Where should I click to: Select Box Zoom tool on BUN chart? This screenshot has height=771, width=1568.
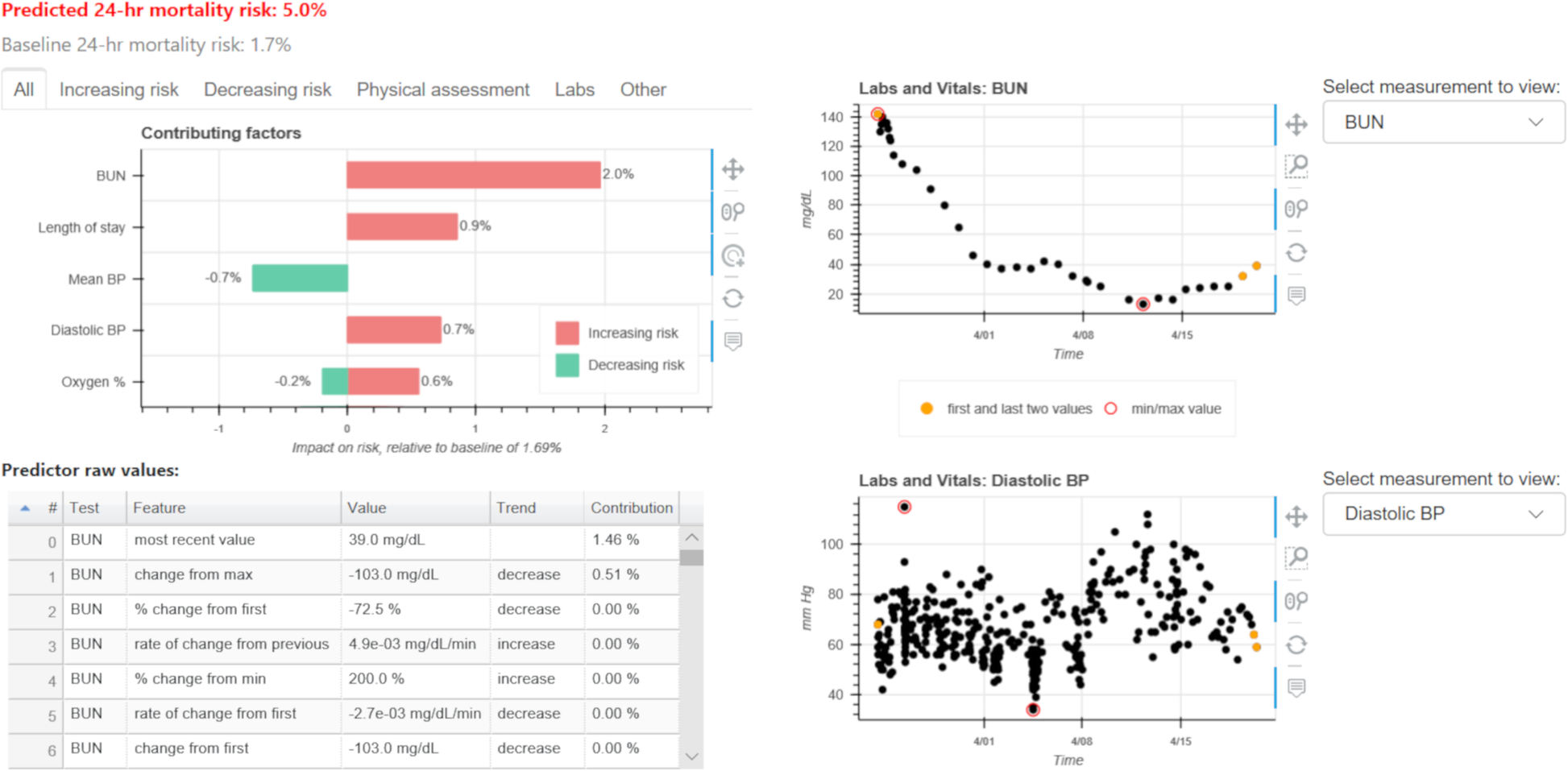coord(1296,166)
